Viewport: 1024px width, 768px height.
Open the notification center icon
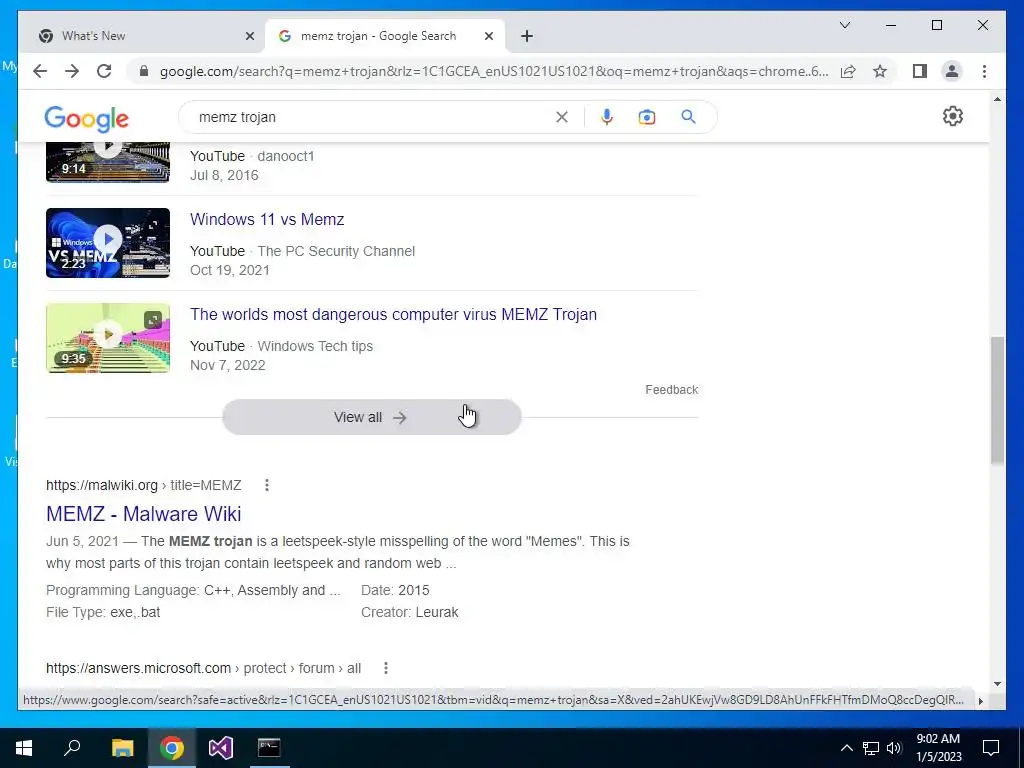(991, 748)
